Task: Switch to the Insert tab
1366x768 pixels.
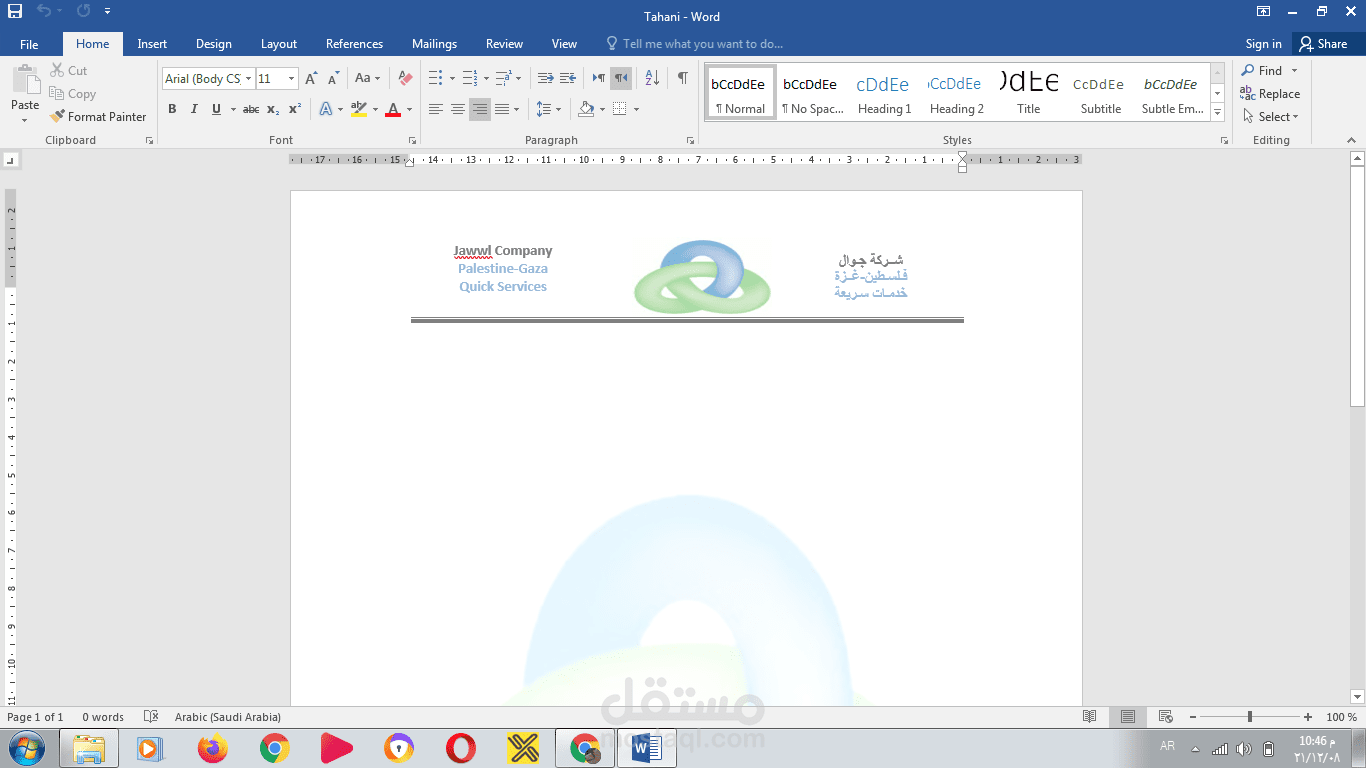Action: tap(152, 44)
